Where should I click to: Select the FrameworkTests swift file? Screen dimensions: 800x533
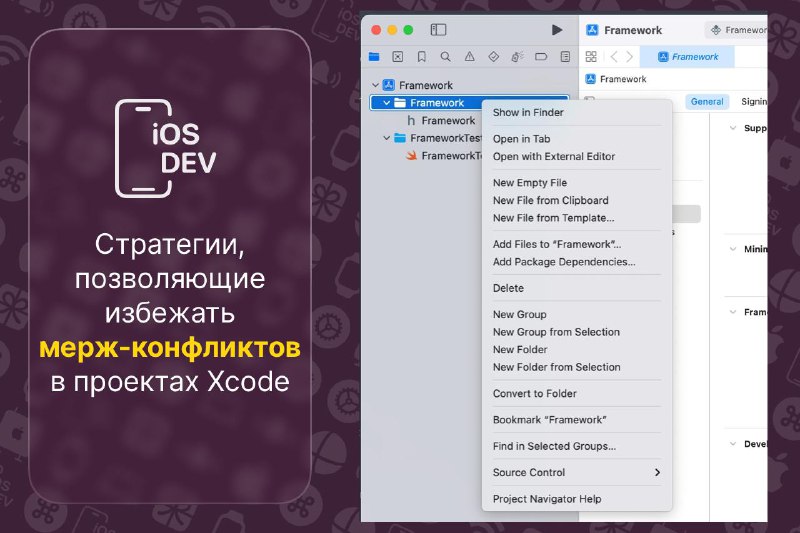444,156
